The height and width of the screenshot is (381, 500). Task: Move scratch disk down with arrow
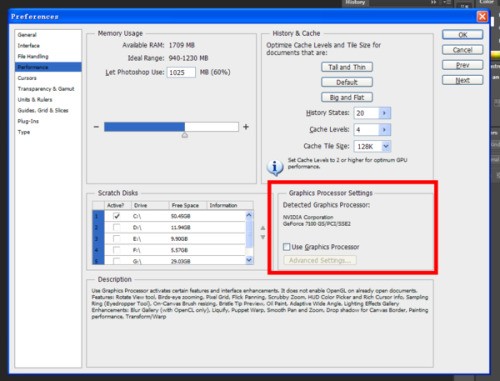[263, 237]
